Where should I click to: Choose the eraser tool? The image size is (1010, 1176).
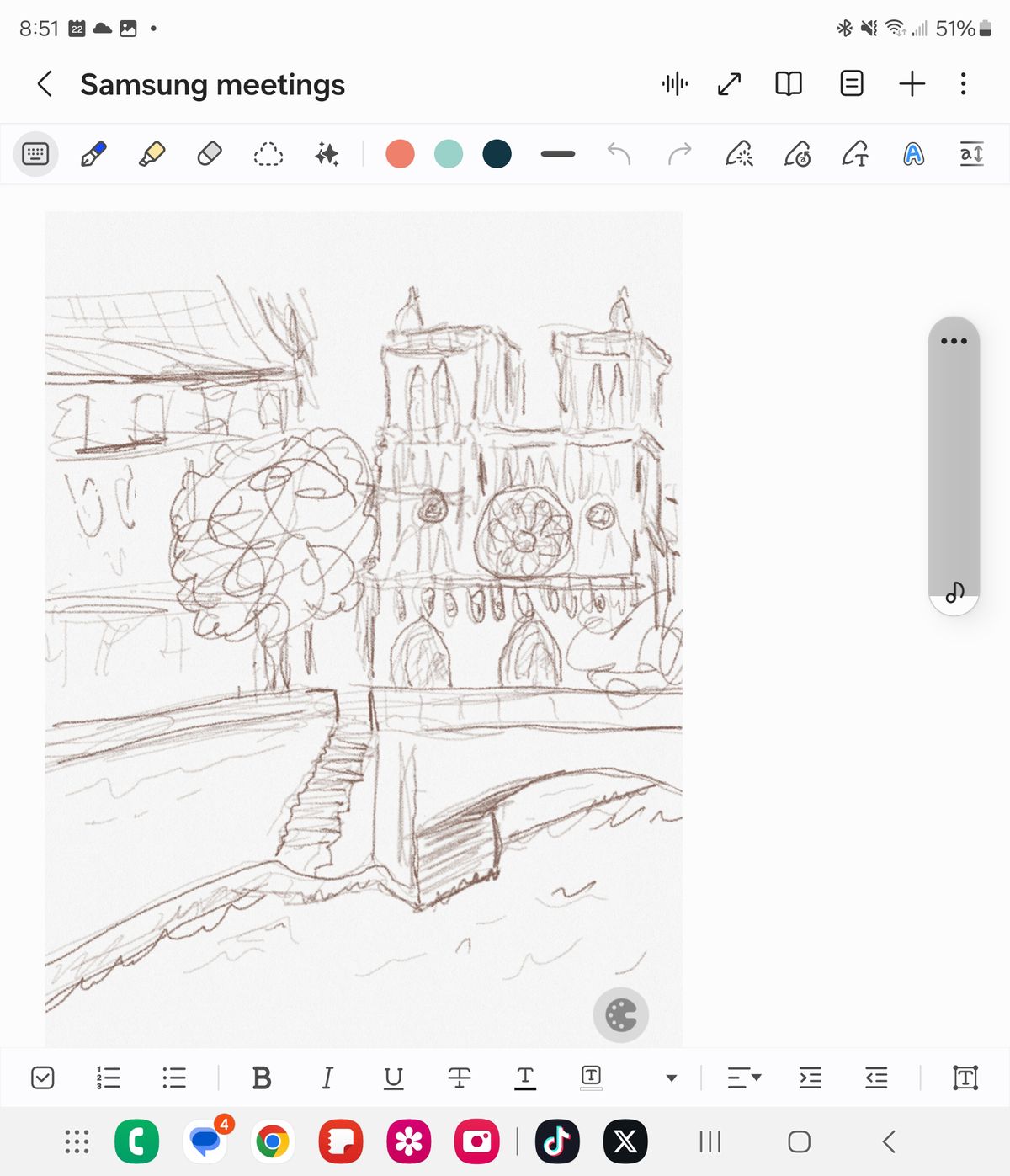210,154
